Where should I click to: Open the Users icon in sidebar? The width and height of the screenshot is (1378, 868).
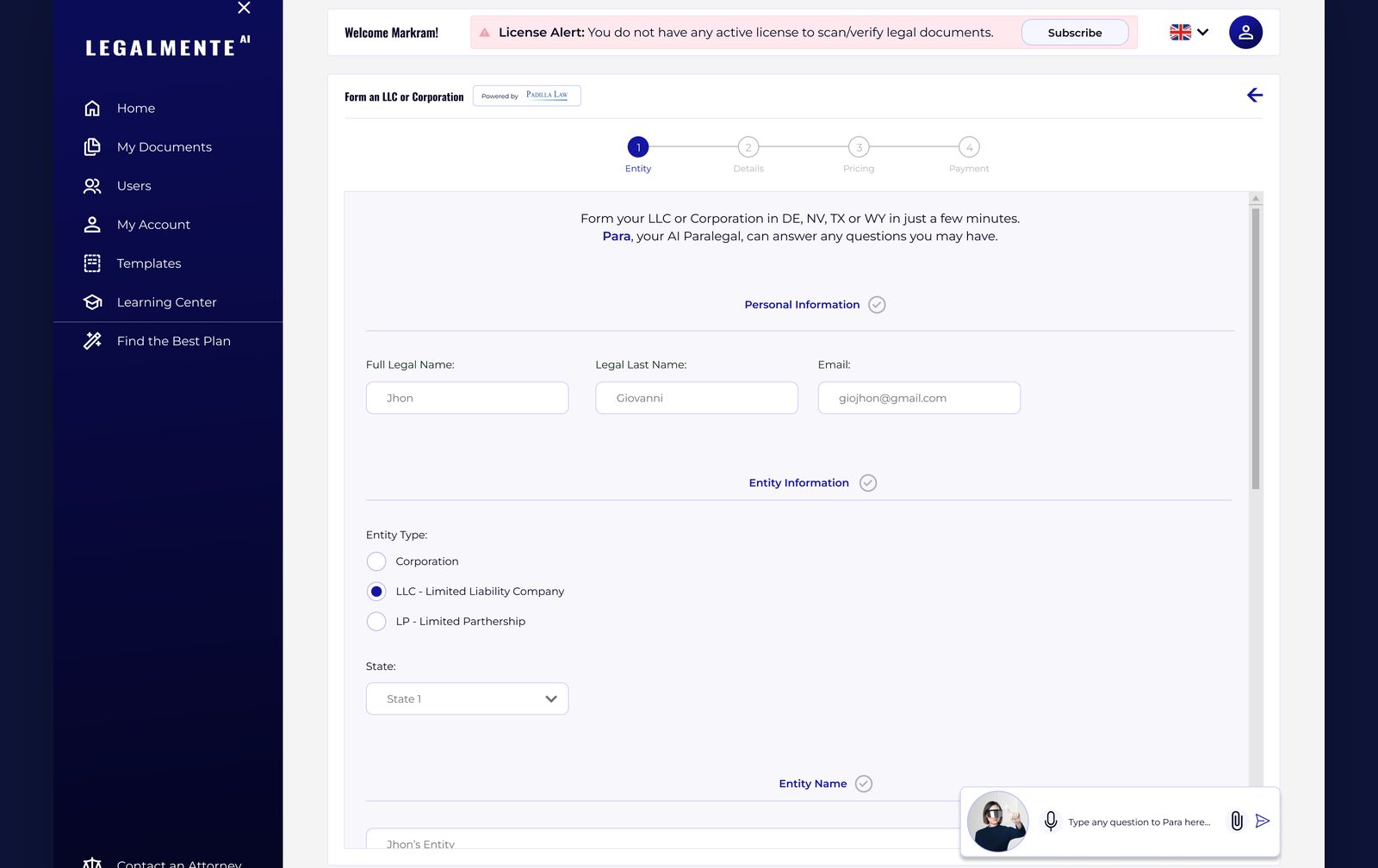[92, 186]
